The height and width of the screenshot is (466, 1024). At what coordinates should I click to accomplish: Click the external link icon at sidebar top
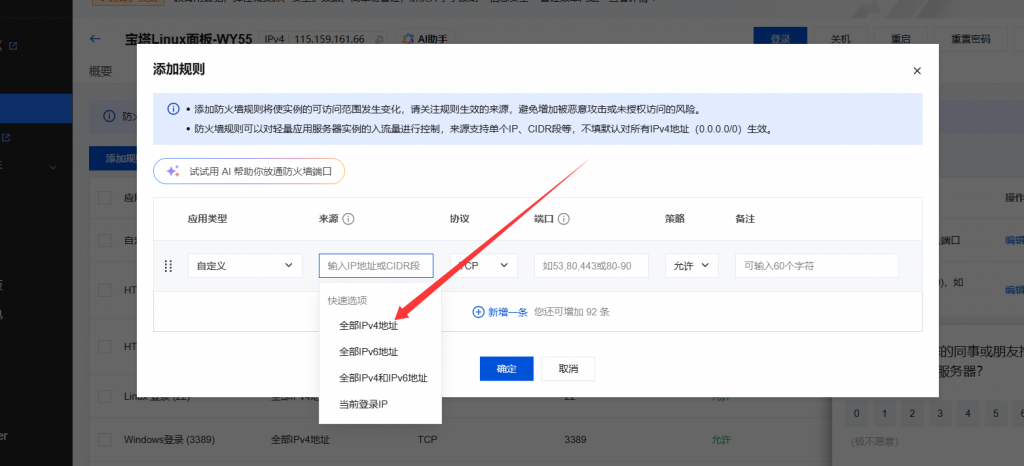coord(13,46)
